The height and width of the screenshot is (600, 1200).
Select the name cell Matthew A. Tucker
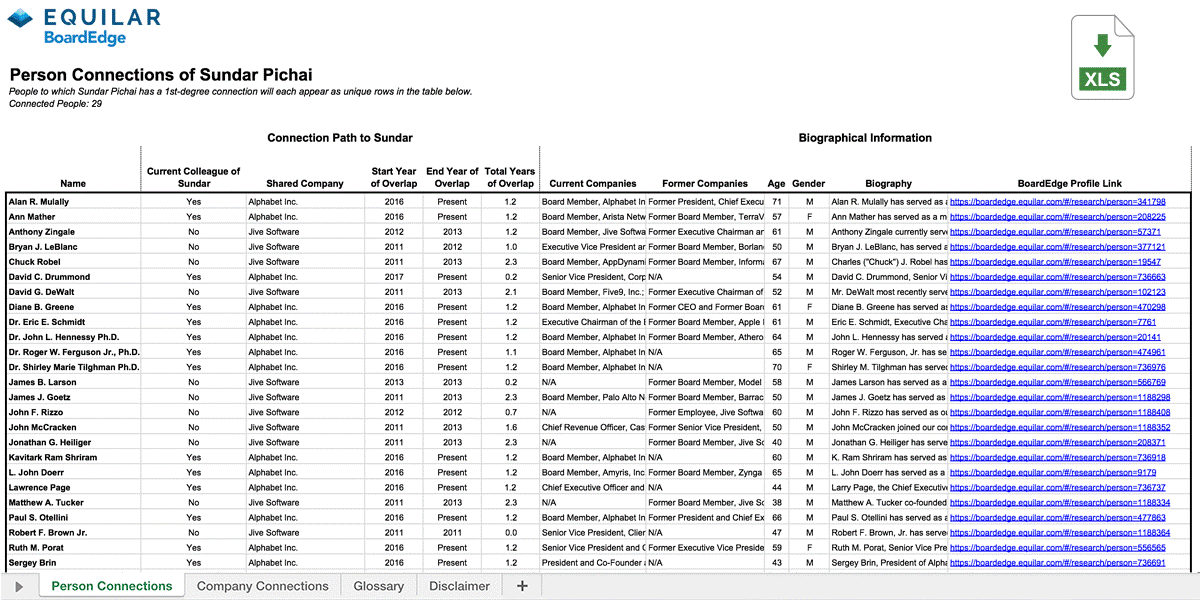click(x=73, y=503)
